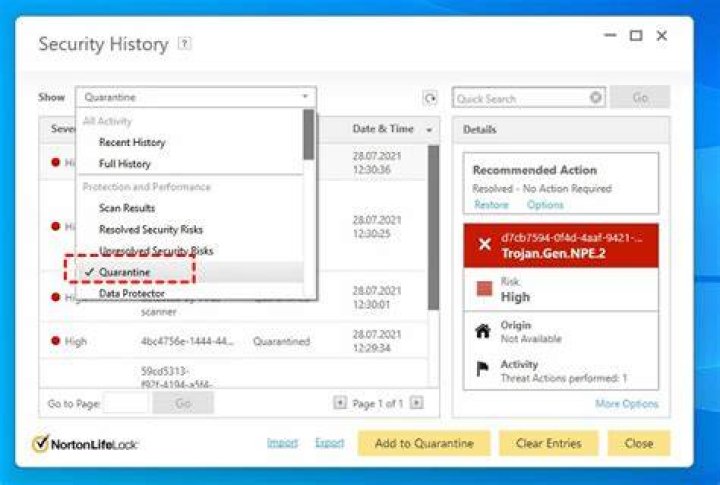The image size is (720, 485).
Task: Choose Resolved Security Risks option
Action: click(151, 230)
